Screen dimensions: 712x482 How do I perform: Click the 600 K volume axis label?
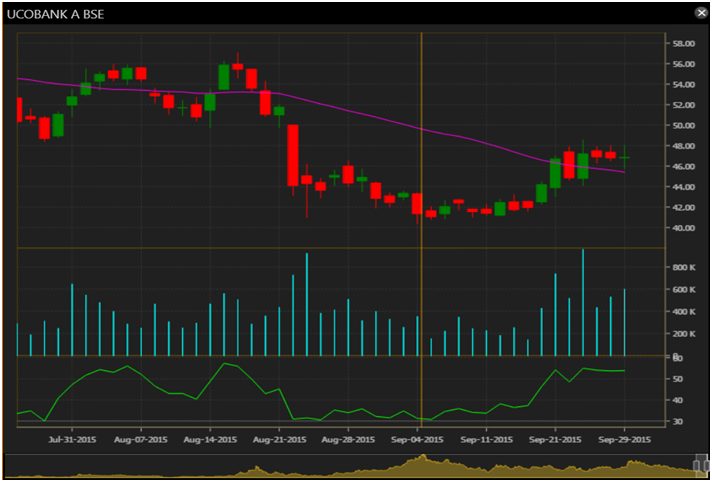(684, 289)
